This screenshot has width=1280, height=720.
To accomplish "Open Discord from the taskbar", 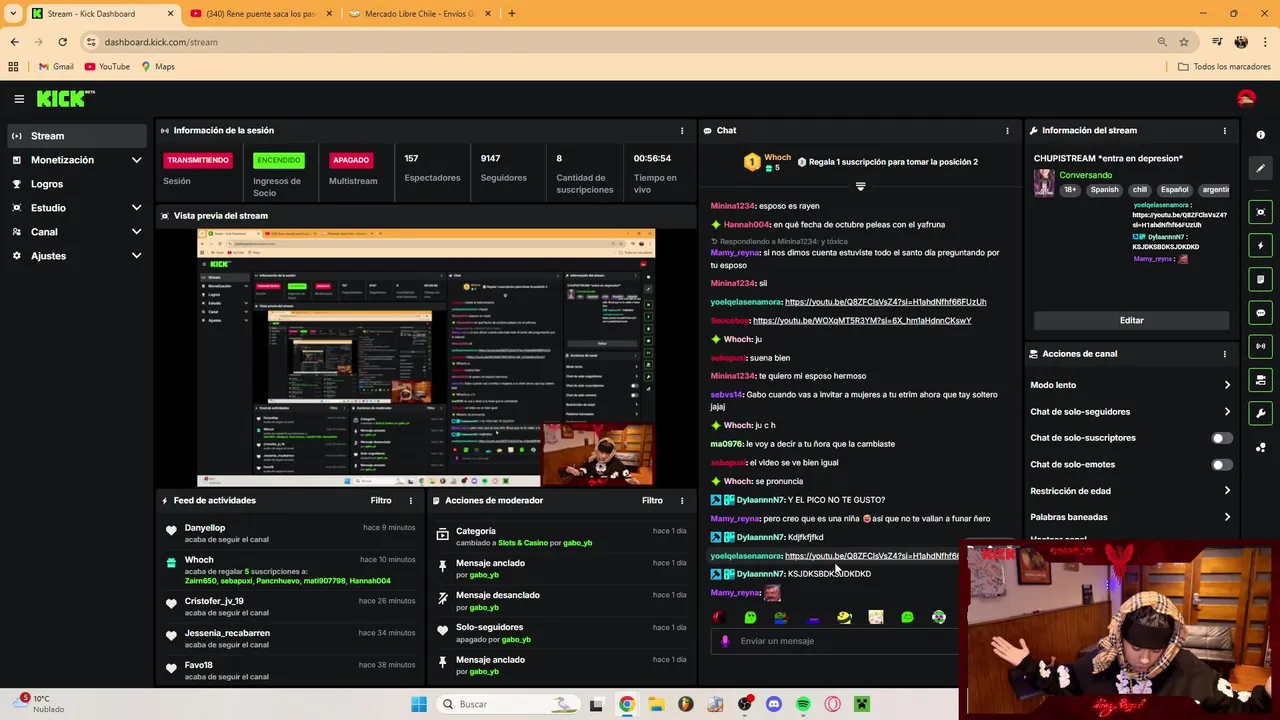I will (x=773, y=704).
